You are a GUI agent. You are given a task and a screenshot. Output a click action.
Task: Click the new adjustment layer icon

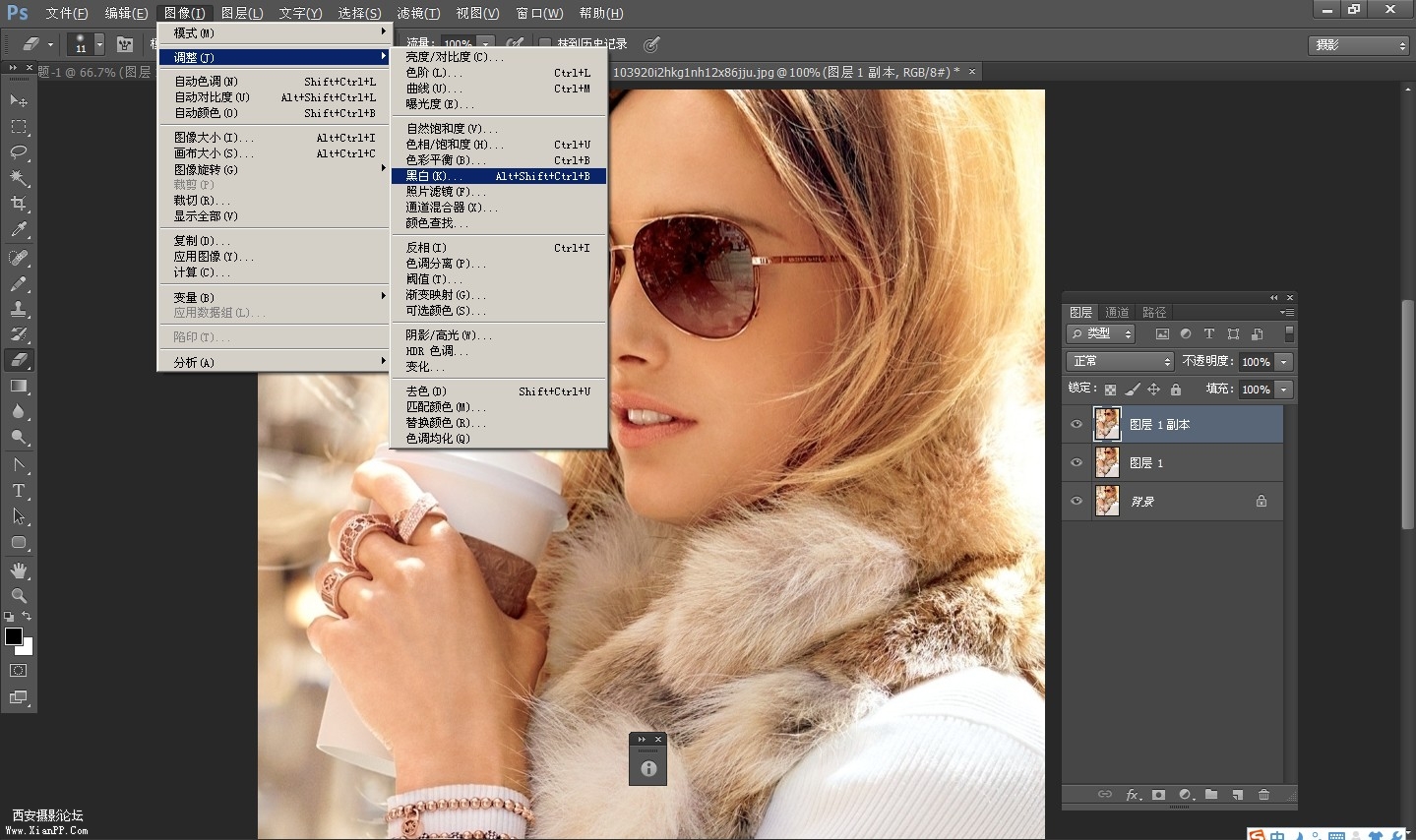[x=1186, y=795]
